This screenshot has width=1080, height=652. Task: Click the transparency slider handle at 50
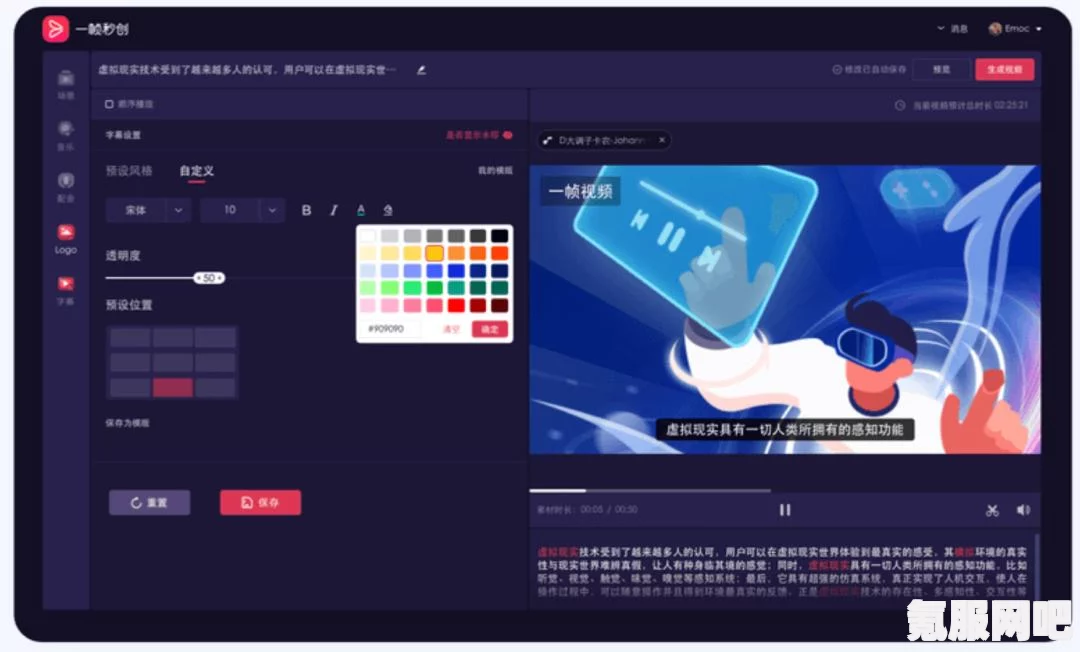(209, 278)
